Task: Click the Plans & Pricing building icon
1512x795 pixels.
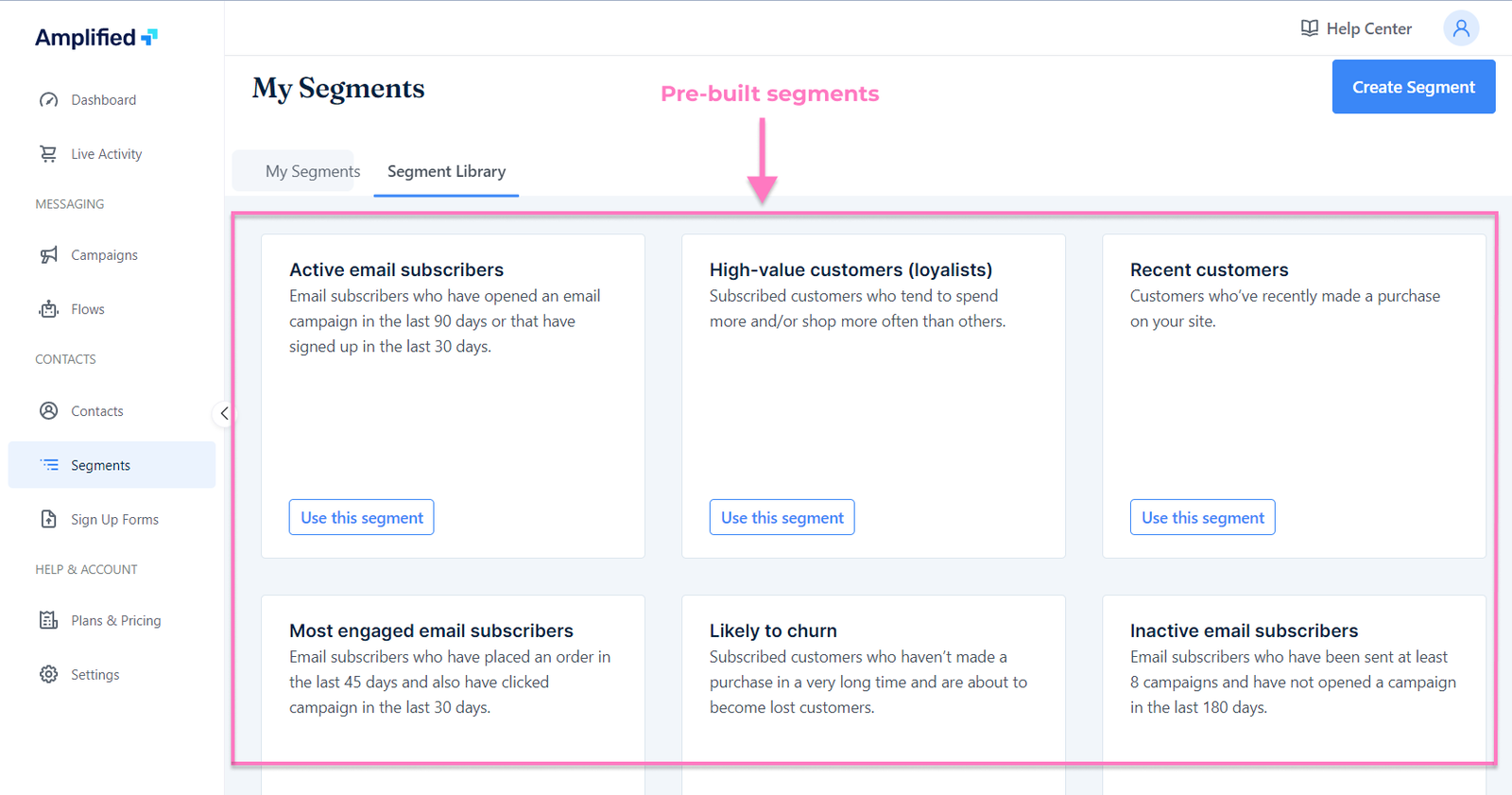Action: click(x=49, y=620)
